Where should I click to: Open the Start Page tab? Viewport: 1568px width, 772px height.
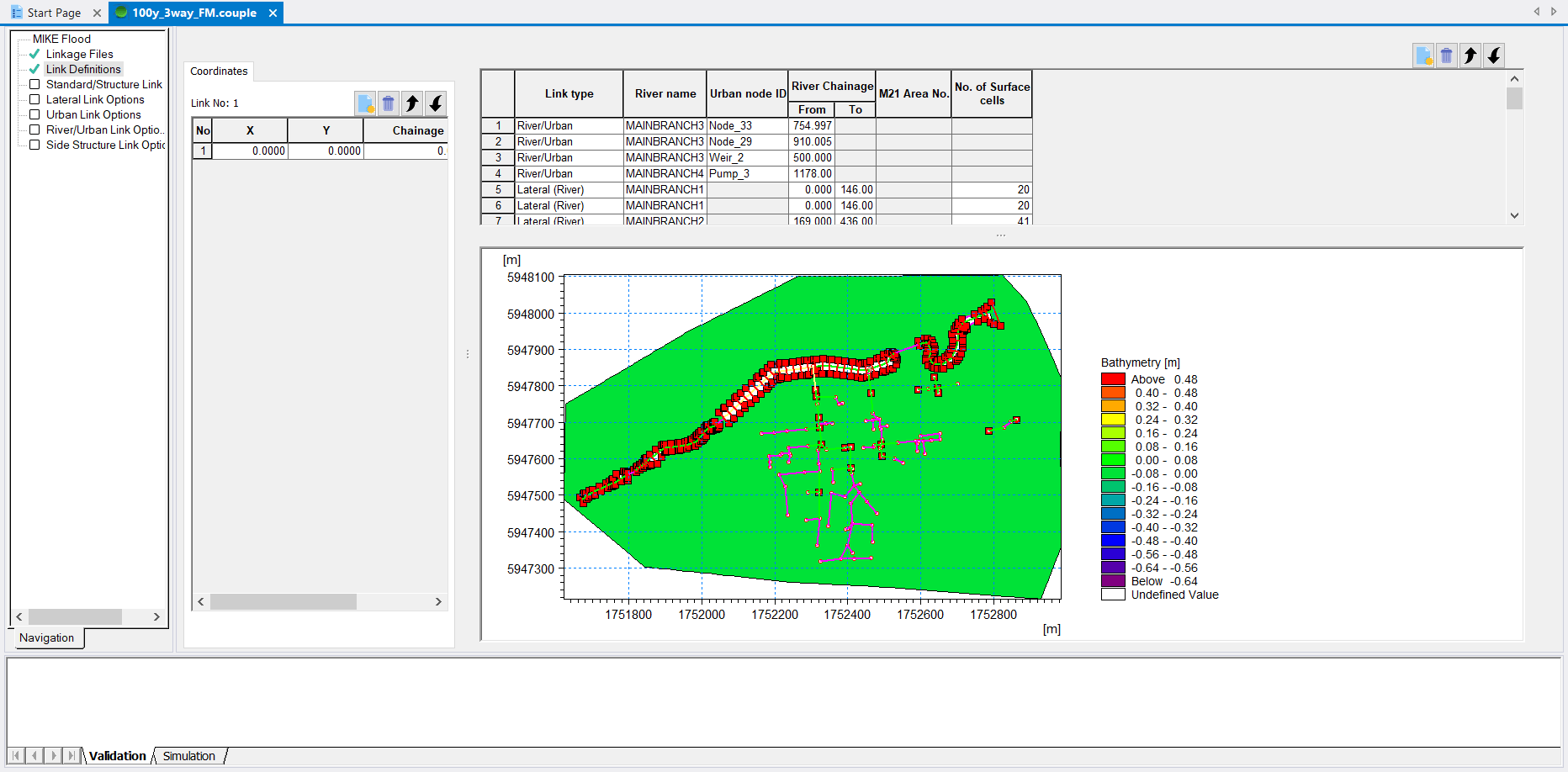pos(54,13)
